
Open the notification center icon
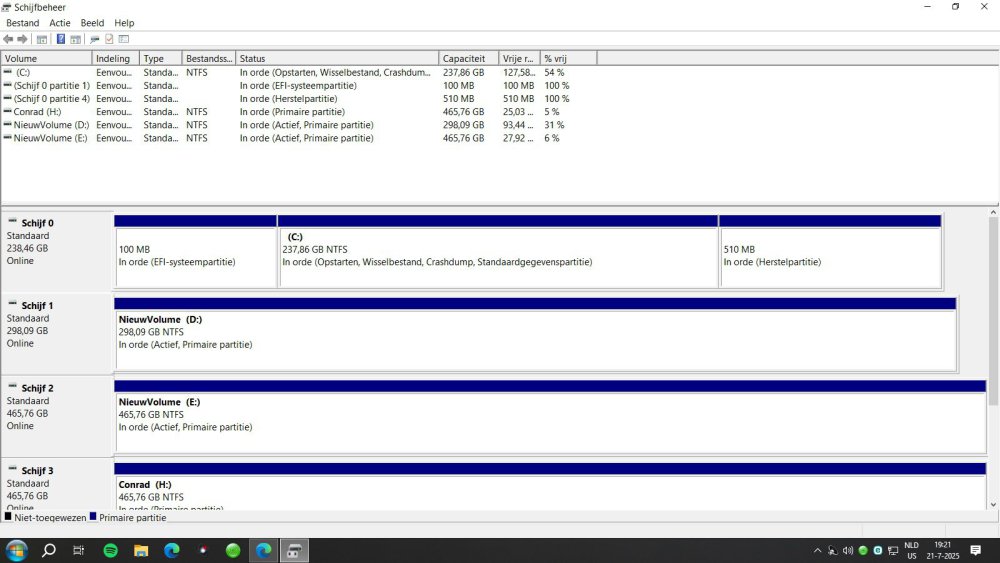[975, 550]
